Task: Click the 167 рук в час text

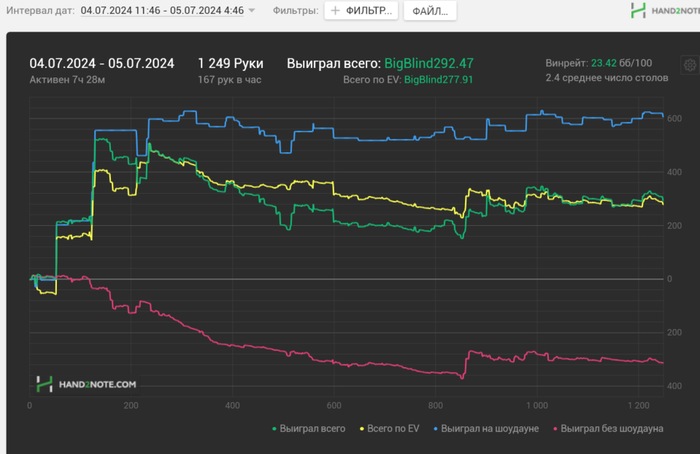Action: pyautogui.click(x=229, y=80)
